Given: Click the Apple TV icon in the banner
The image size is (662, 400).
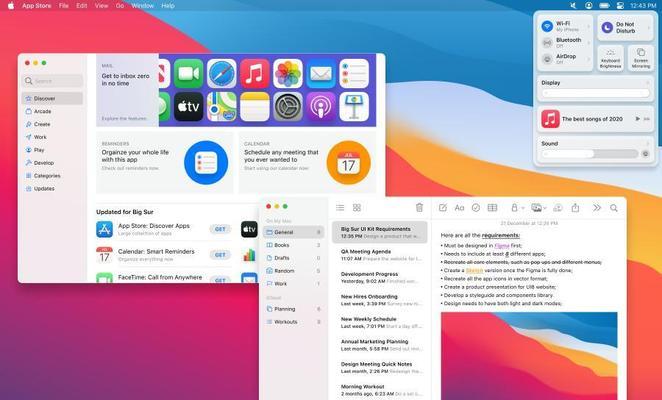Looking at the screenshot, I should point(188,106).
